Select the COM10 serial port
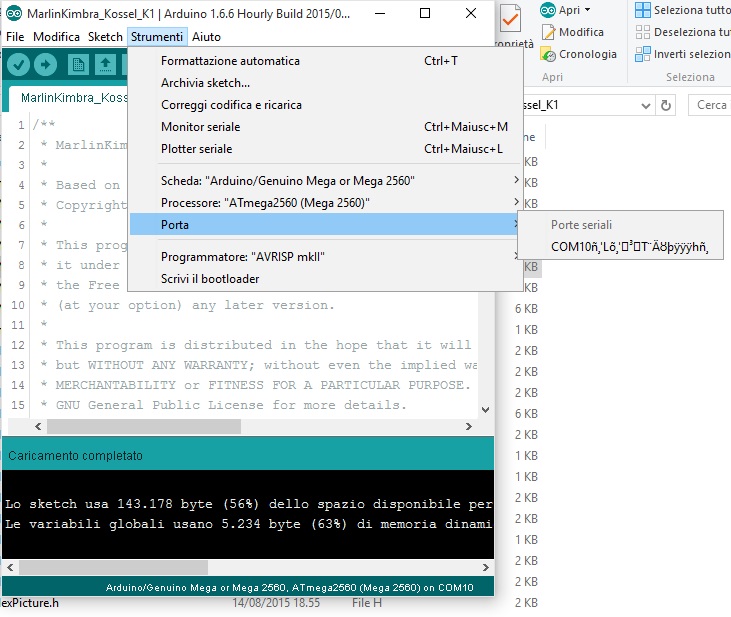The width and height of the screenshot is (731, 617). [621, 247]
